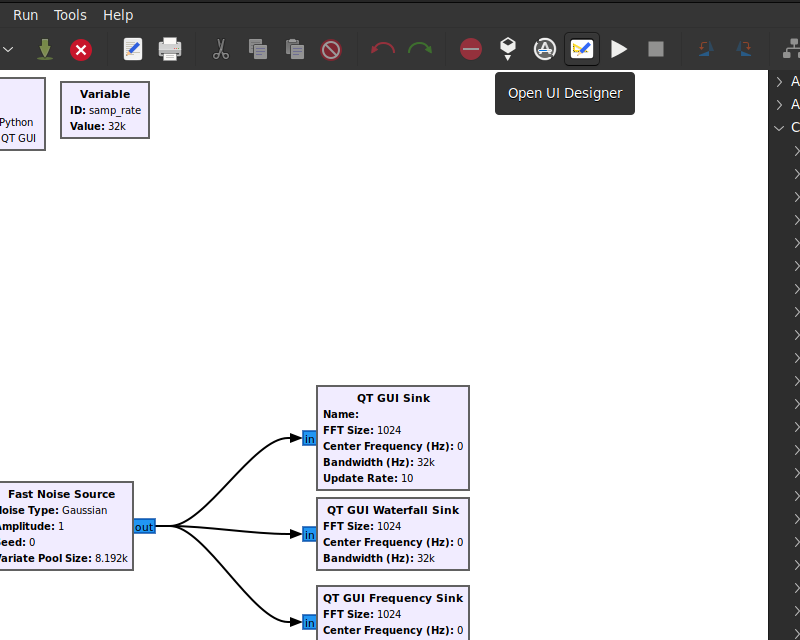Viewport: 800px width, 640px height.
Task: Collapse the expanded category in block library
Action: coord(779,127)
